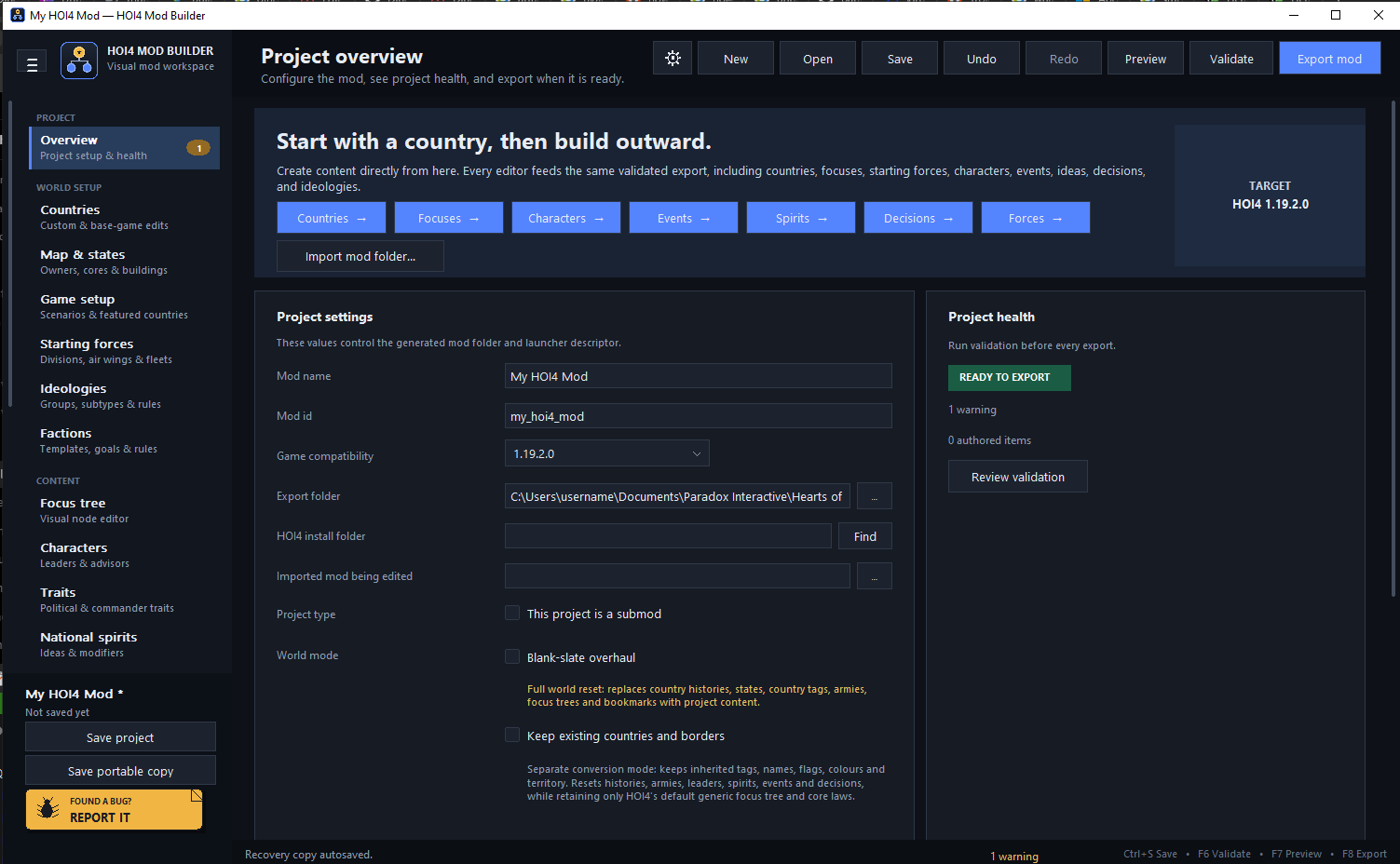Open the Overview section in sidebar

(x=125, y=148)
